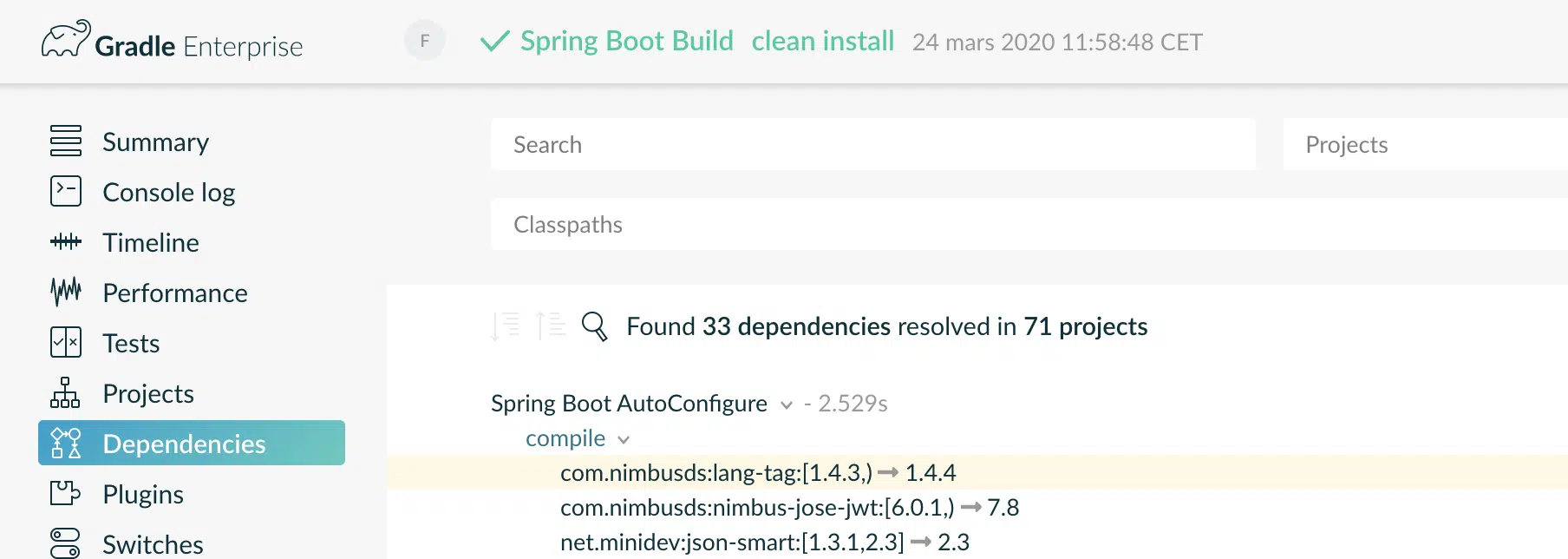The height and width of the screenshot is (559, 1568).
Task: Open the Switches section
Action: 153,544
